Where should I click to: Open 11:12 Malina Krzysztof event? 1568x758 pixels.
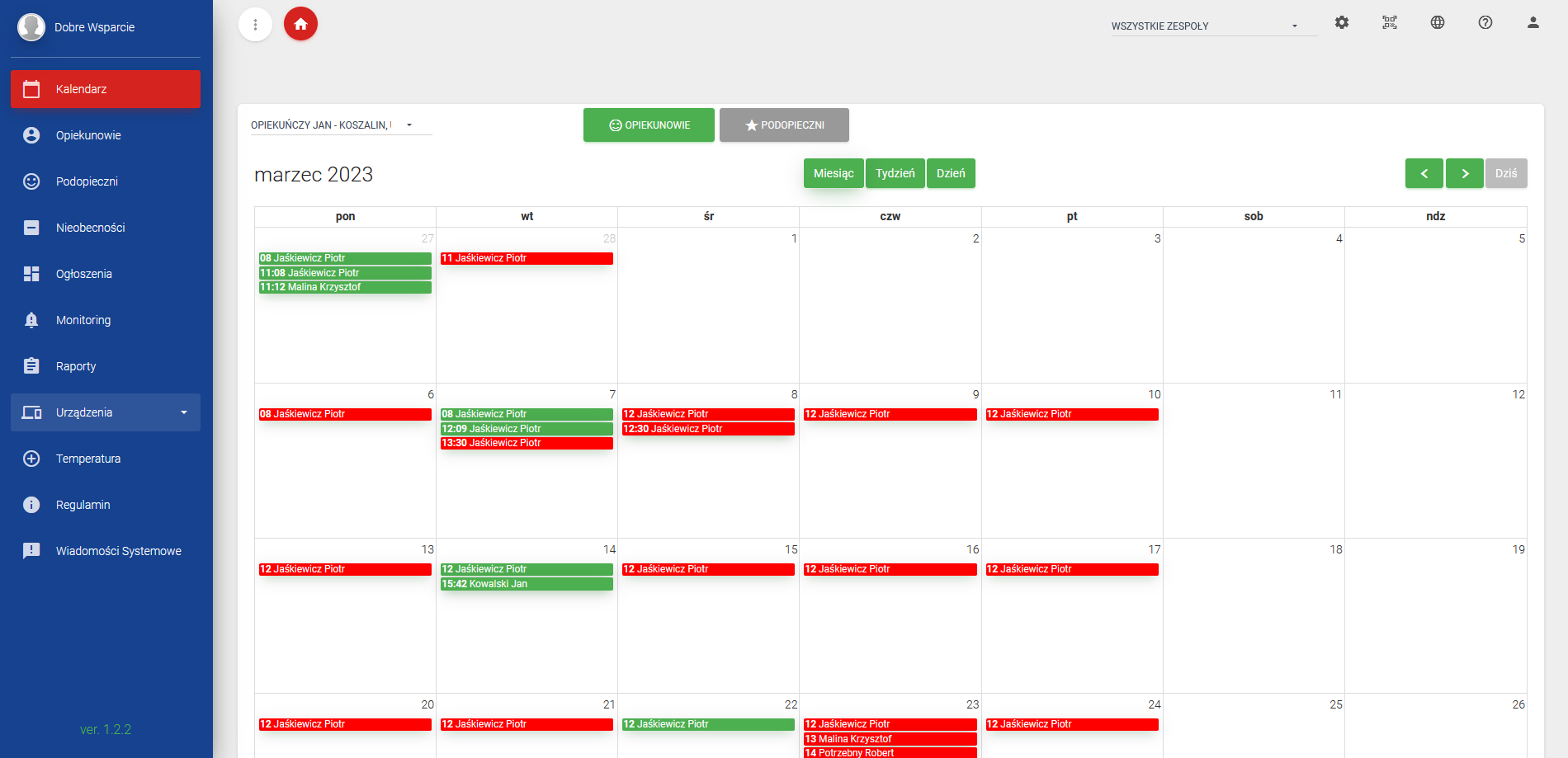(x=345, y=287)
